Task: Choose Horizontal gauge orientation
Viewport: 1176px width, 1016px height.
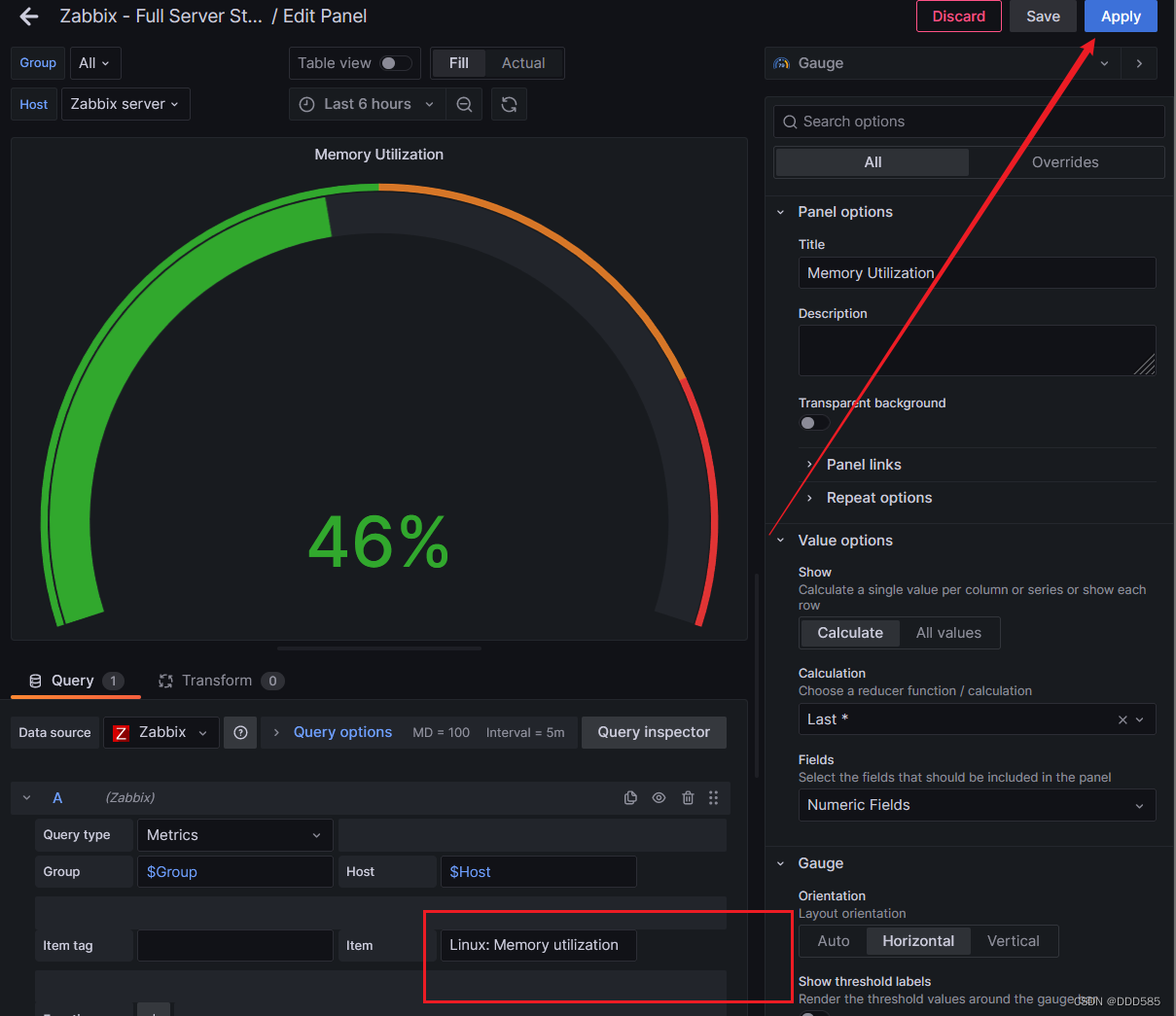Action: (918, 941)
